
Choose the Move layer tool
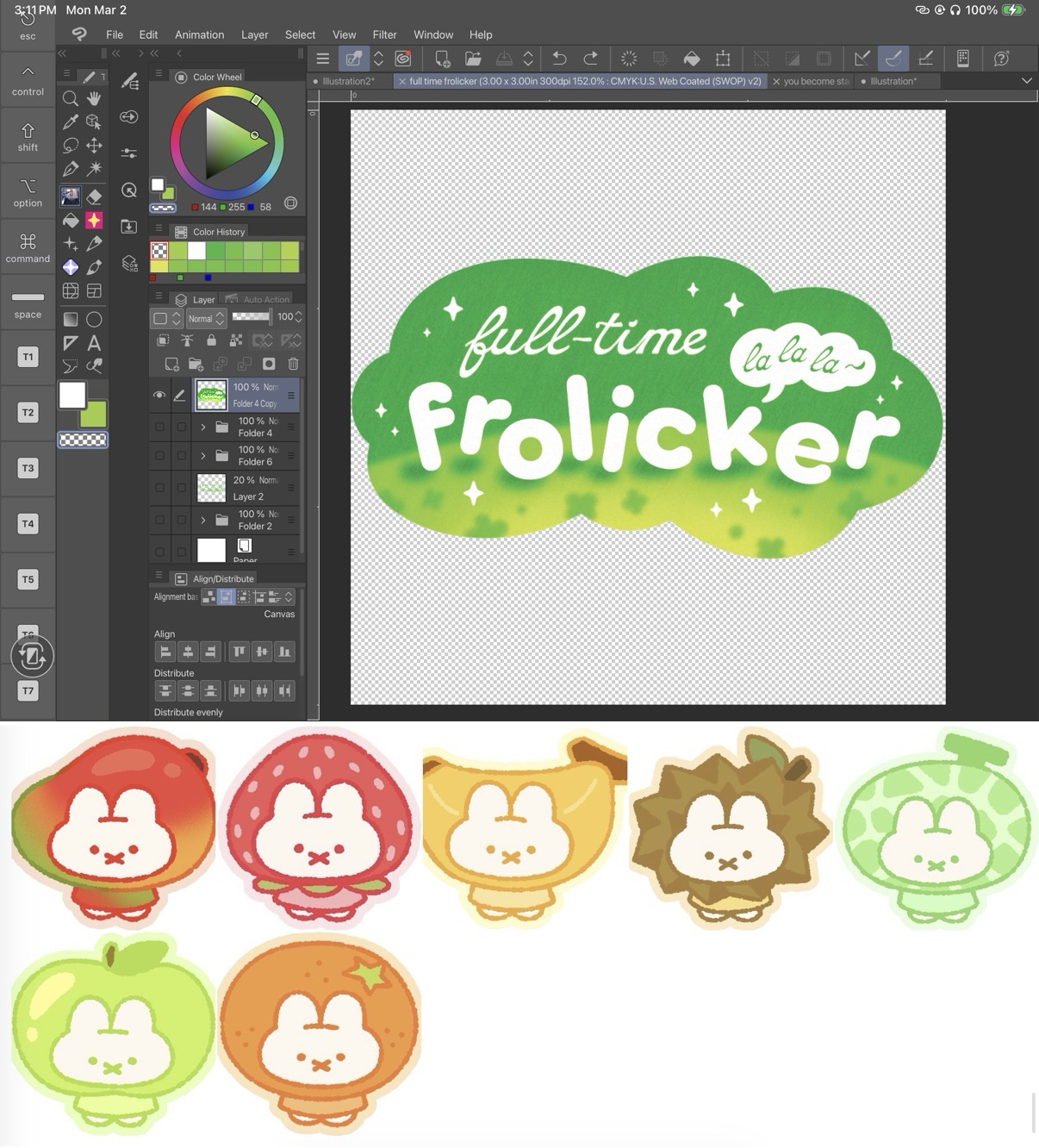coord(94,146)
